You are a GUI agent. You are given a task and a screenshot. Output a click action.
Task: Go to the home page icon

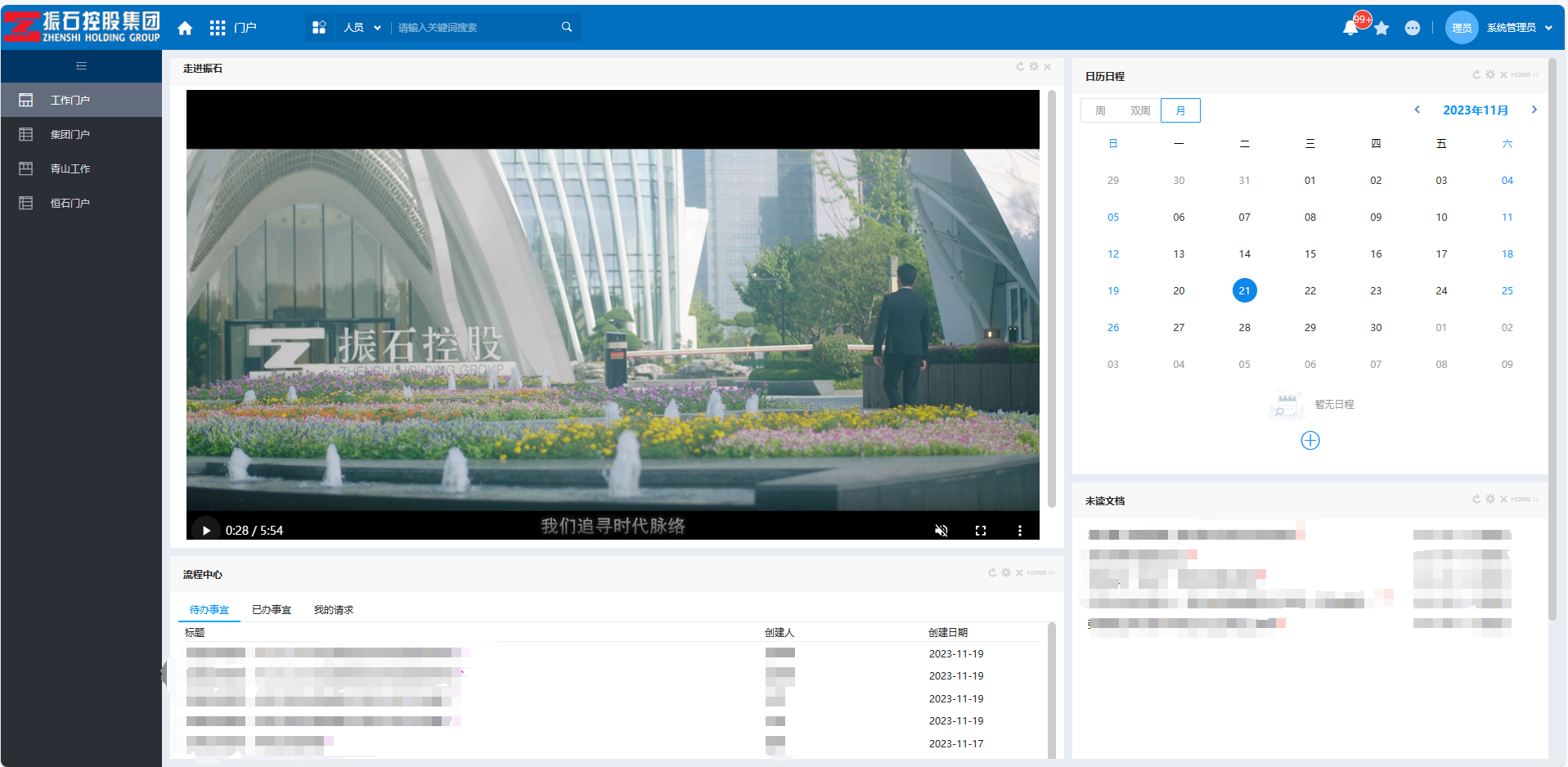click(x=185, y=28)
